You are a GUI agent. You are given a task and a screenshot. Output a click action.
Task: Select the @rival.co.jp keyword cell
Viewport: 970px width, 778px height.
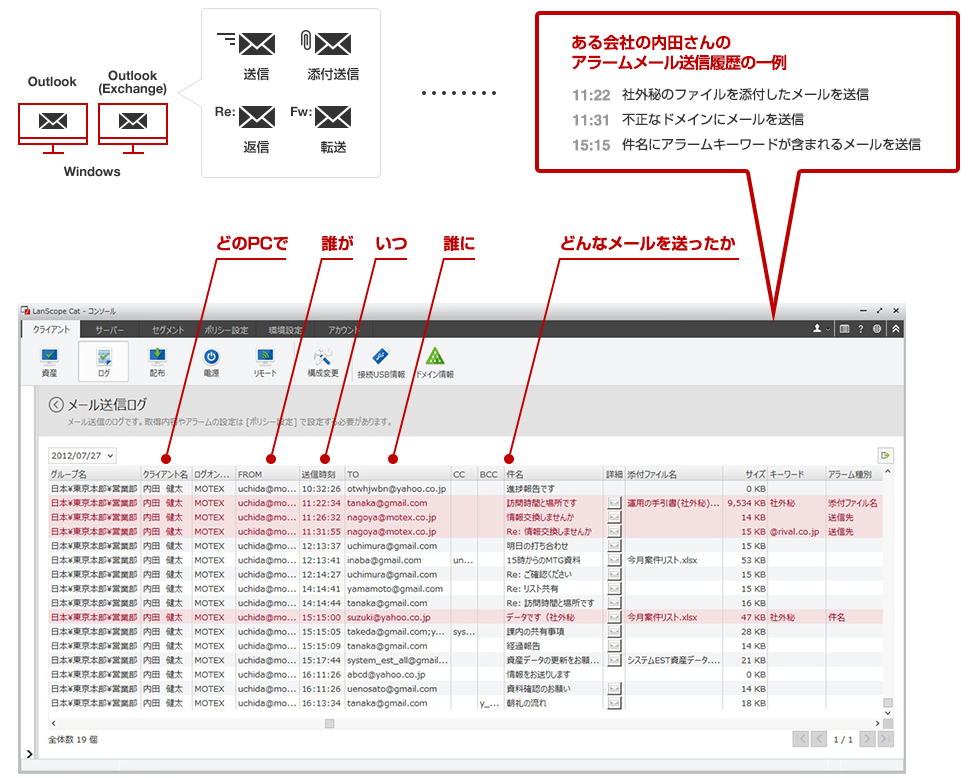point(794,531)
